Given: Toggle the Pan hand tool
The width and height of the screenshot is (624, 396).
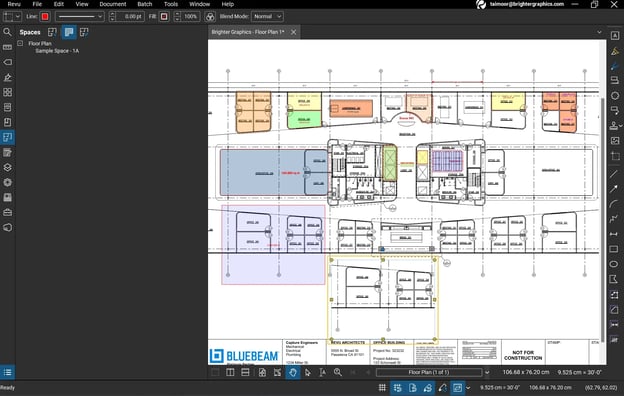Looking at the screenshot, I should coord(293,373).
